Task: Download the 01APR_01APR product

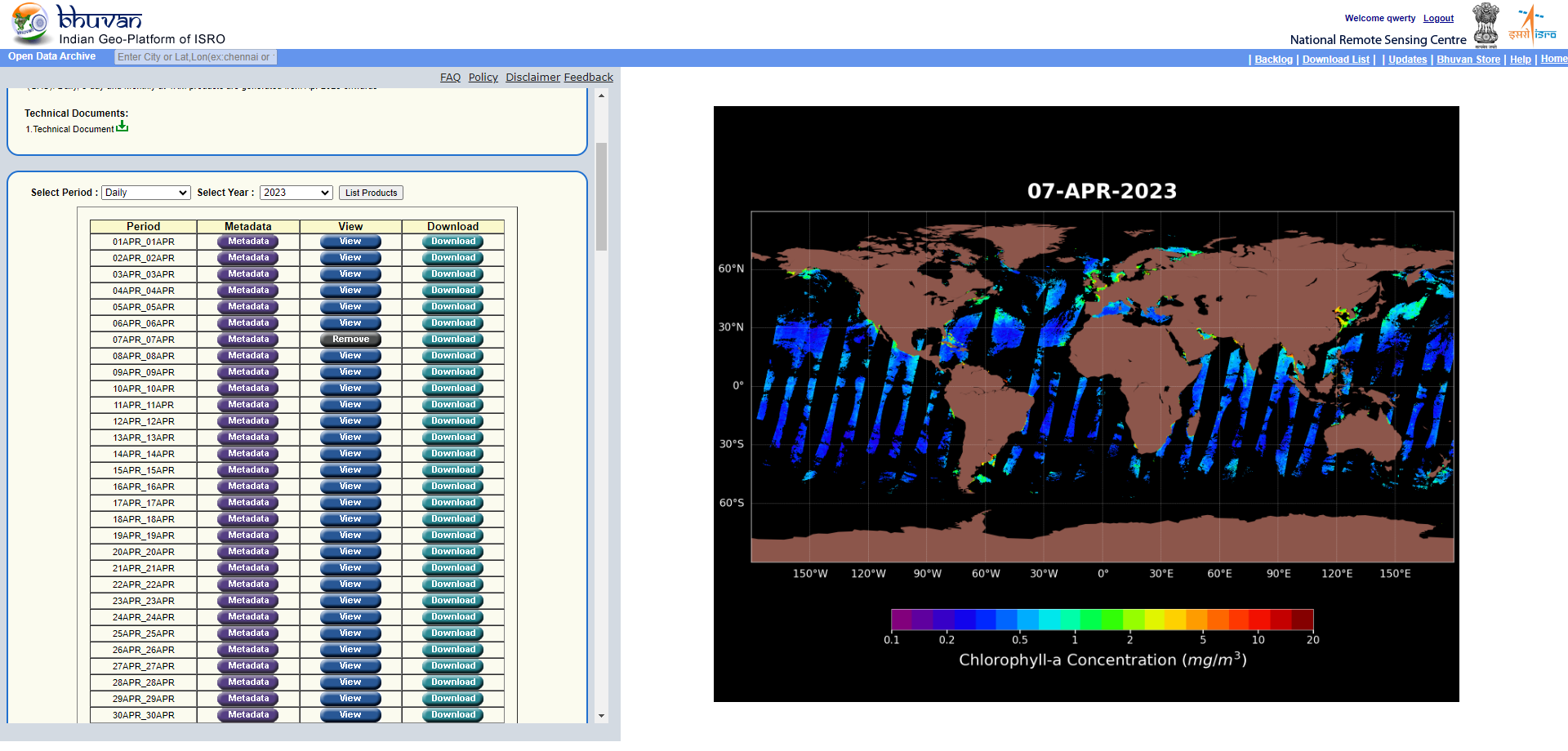Action: 453,242
